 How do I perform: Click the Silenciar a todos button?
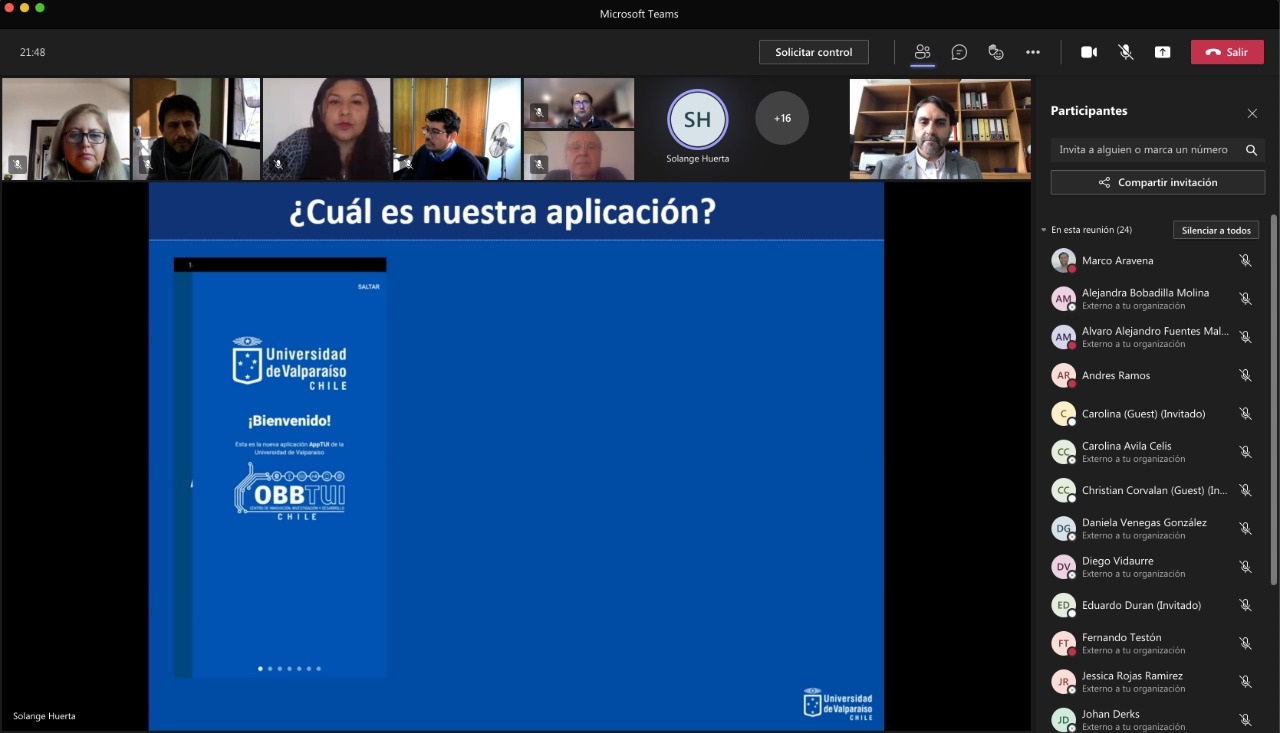(x=1216, y=230)
